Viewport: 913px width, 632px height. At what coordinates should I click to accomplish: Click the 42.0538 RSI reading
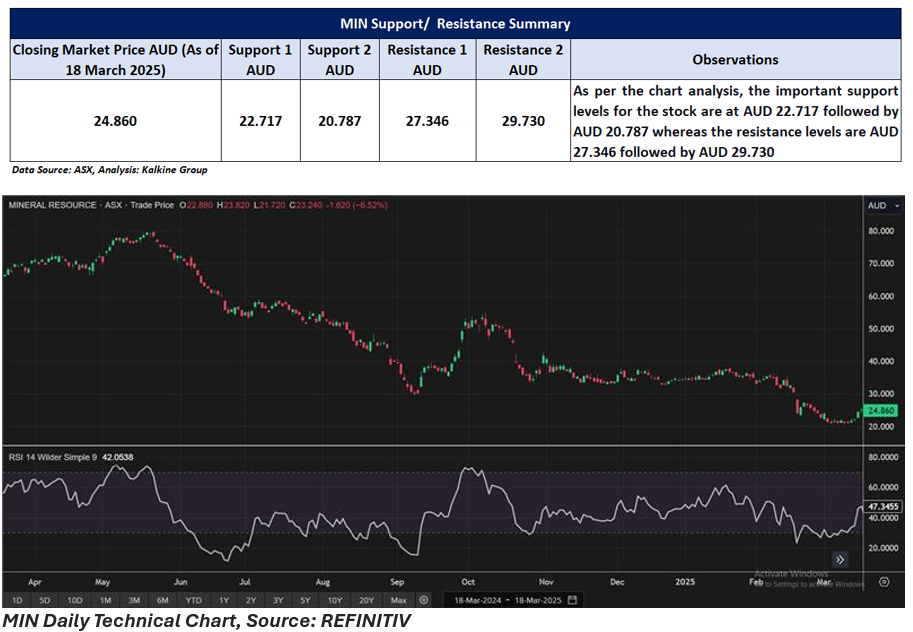point(118,457)
